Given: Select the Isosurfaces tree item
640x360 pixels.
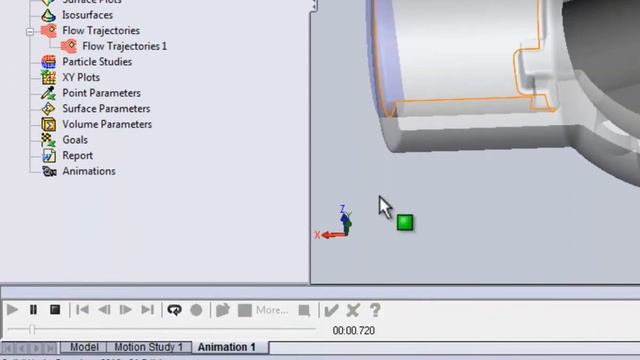Looking at the screenshot, I should tap(87, 15).
